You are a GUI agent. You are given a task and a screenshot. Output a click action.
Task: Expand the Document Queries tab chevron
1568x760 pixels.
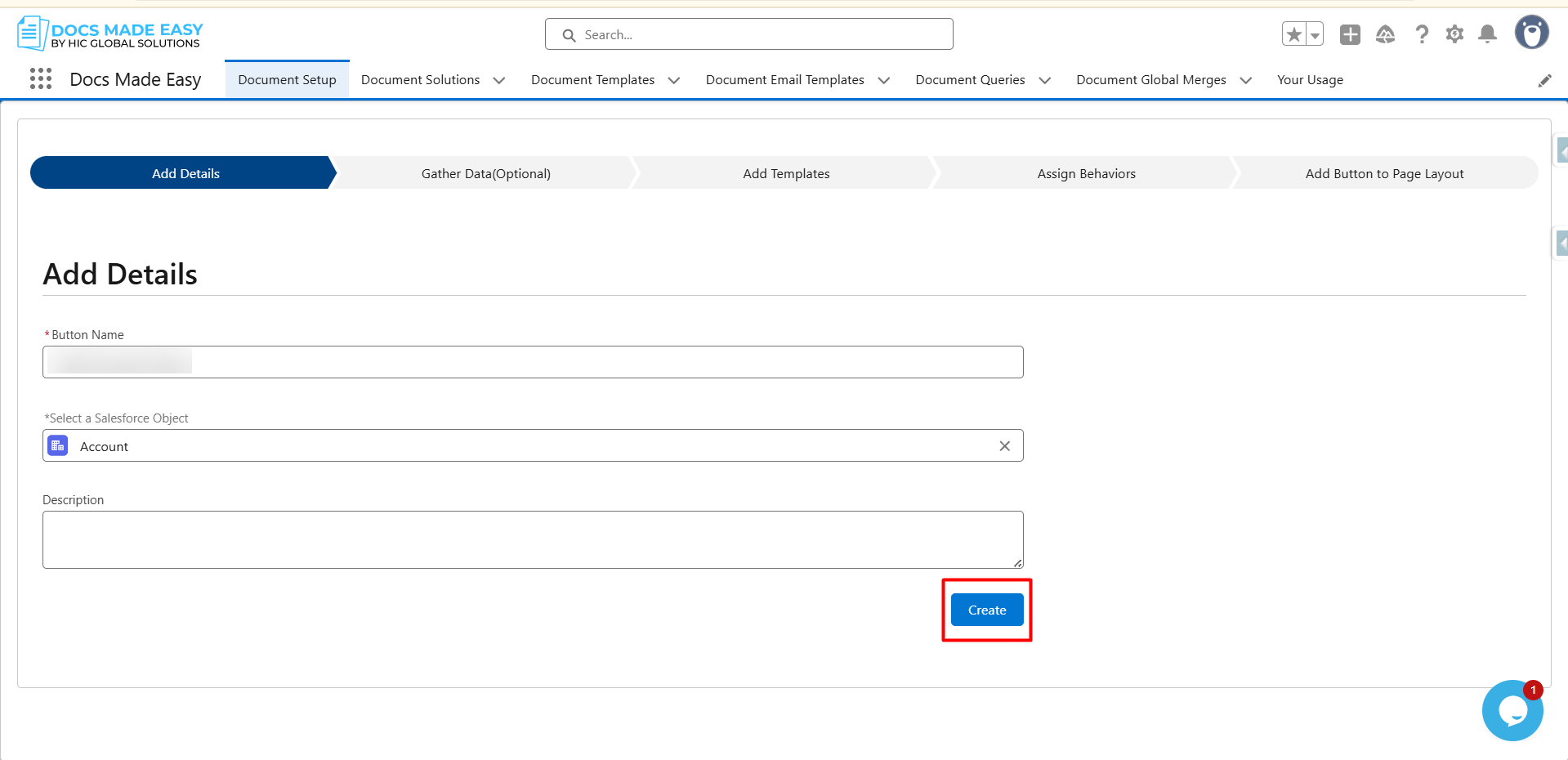pyautogui.click(x=1044, y=80)
